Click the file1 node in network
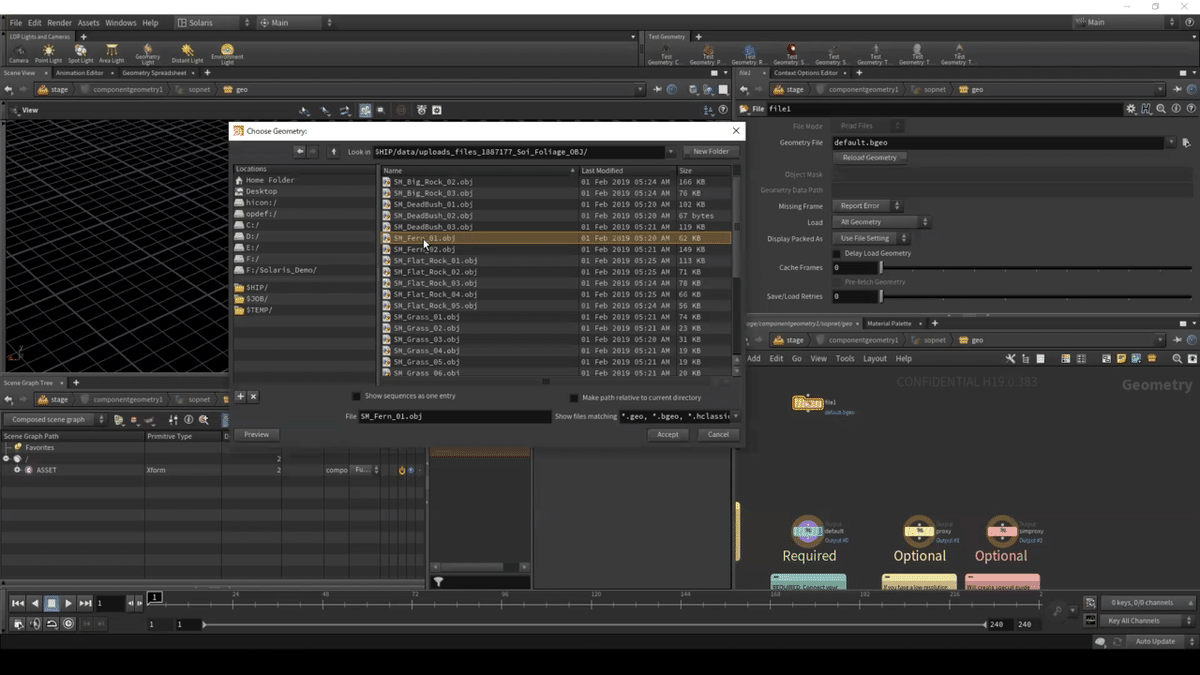This screenshot has width=1200, height=675. click(808, 403)
